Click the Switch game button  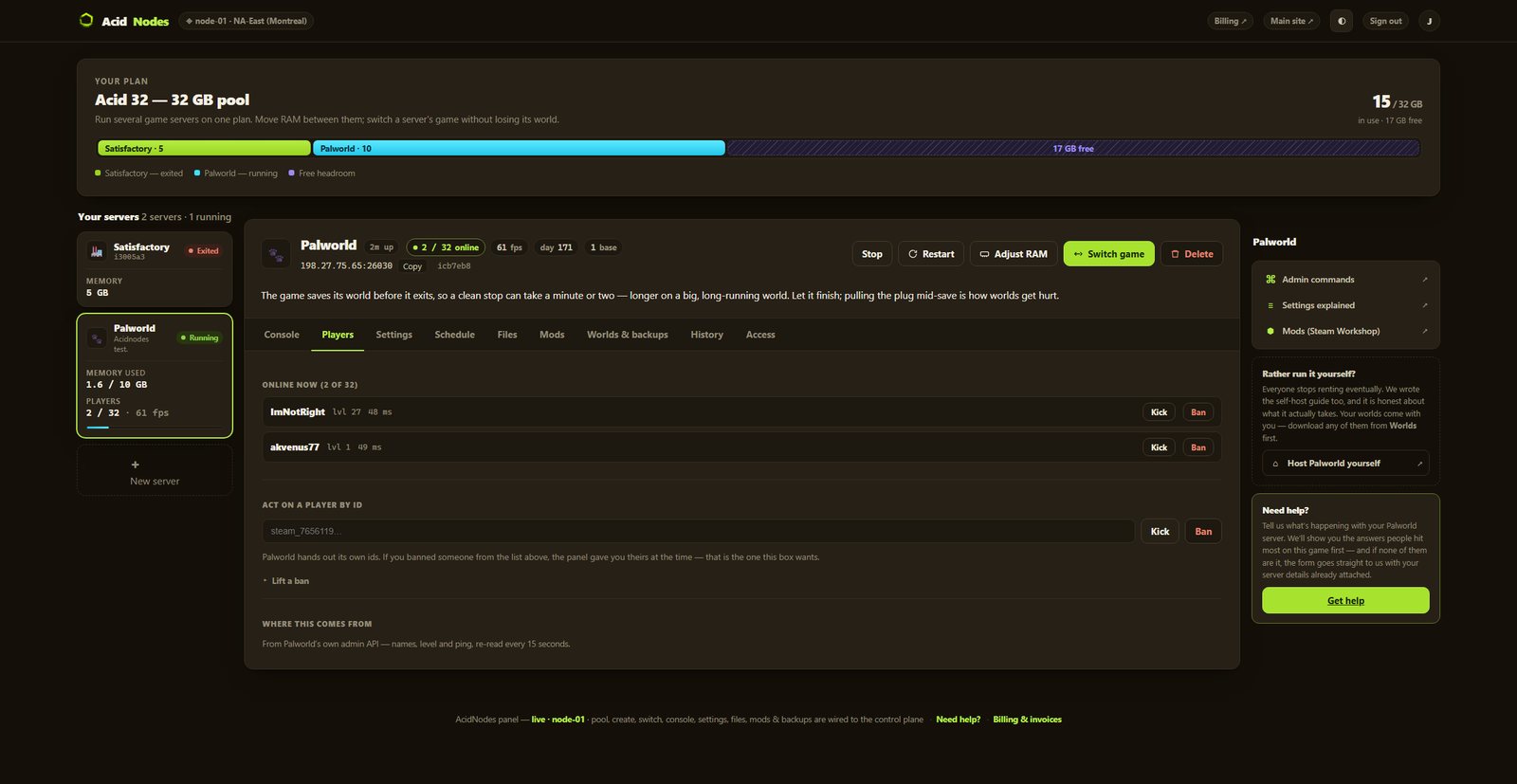[x=1108, y=254]
